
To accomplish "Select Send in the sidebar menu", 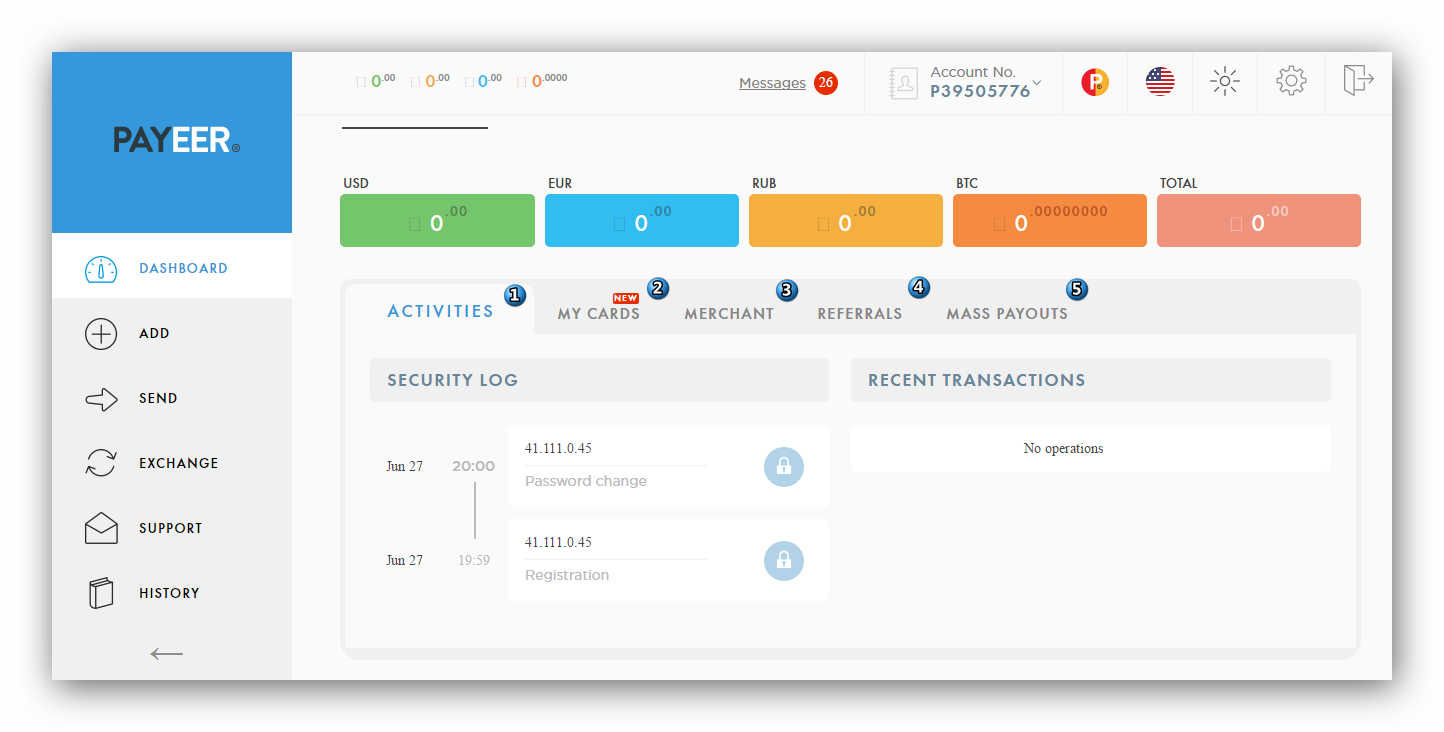I will pyautogui.click(x=172, y=399).
